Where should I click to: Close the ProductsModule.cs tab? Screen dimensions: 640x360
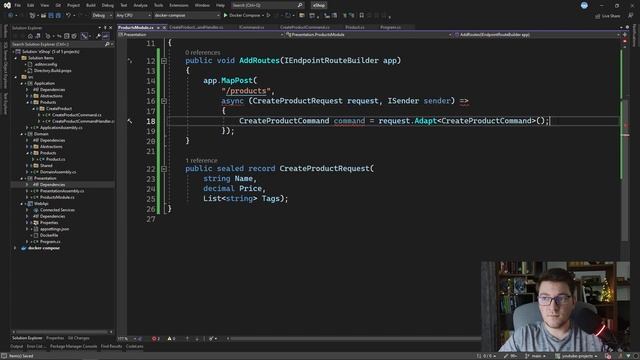[x=164, y=27]
